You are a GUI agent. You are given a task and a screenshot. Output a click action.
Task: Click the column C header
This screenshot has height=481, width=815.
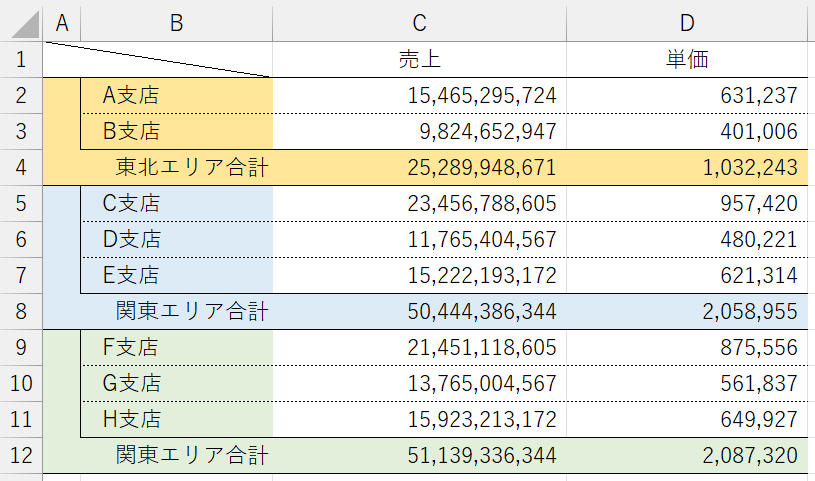[x=419, y=22]
